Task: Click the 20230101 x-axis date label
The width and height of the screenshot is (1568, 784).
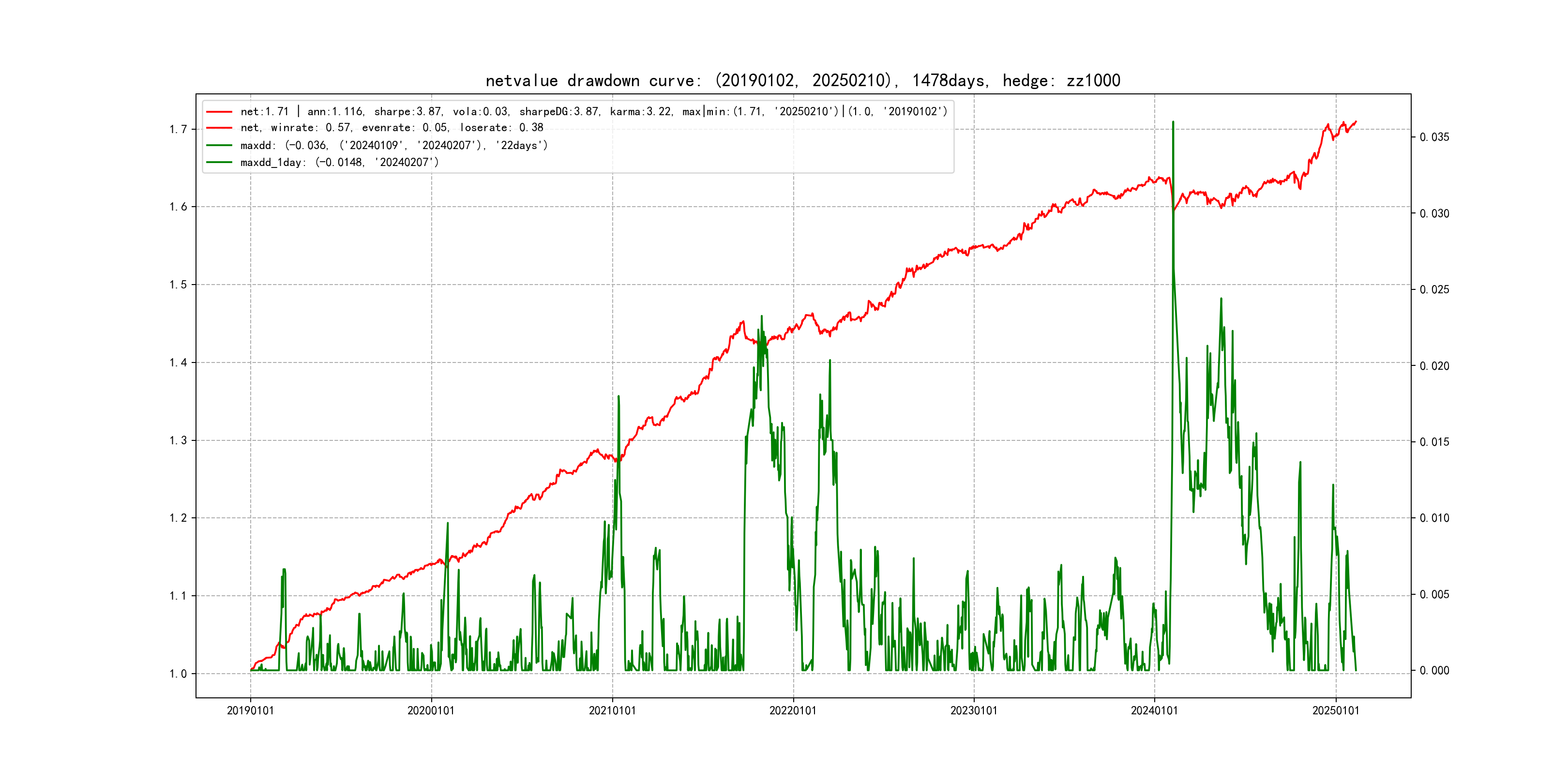Action: 974,710
